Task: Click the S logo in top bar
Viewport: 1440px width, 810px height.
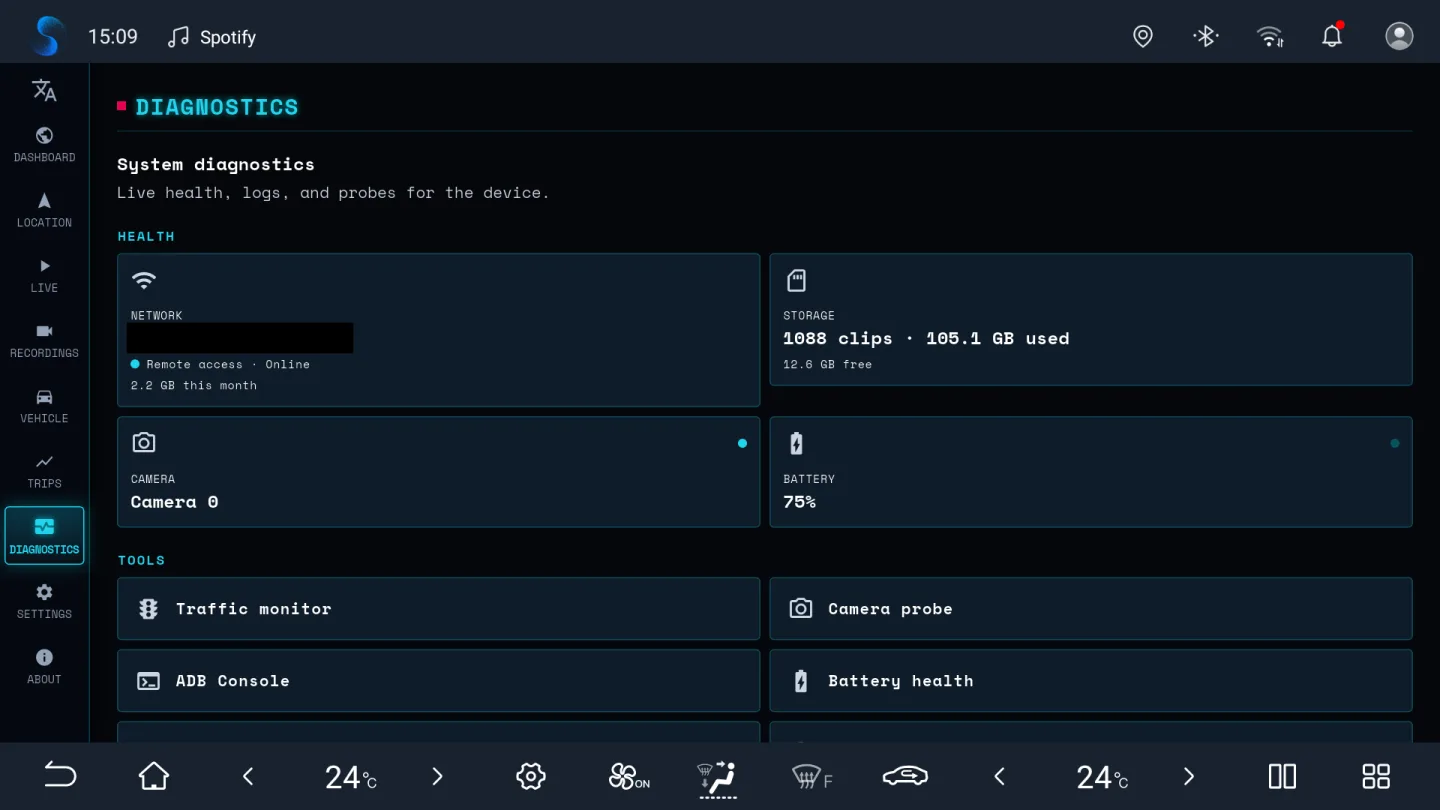Action: 46,36
